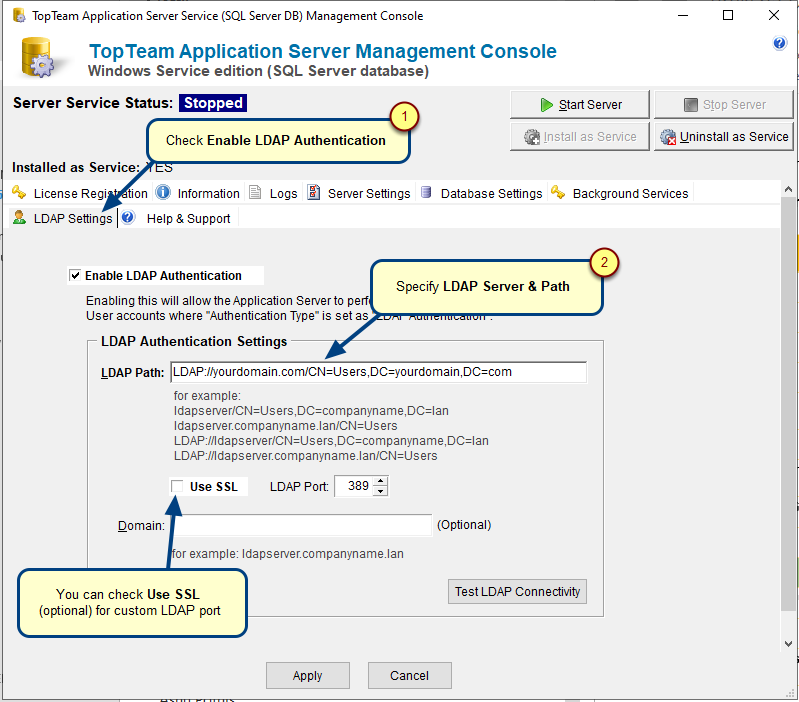Click the key icon of License Registration tab
Screen dimensions: 799x702
click(x=19, y=193)
